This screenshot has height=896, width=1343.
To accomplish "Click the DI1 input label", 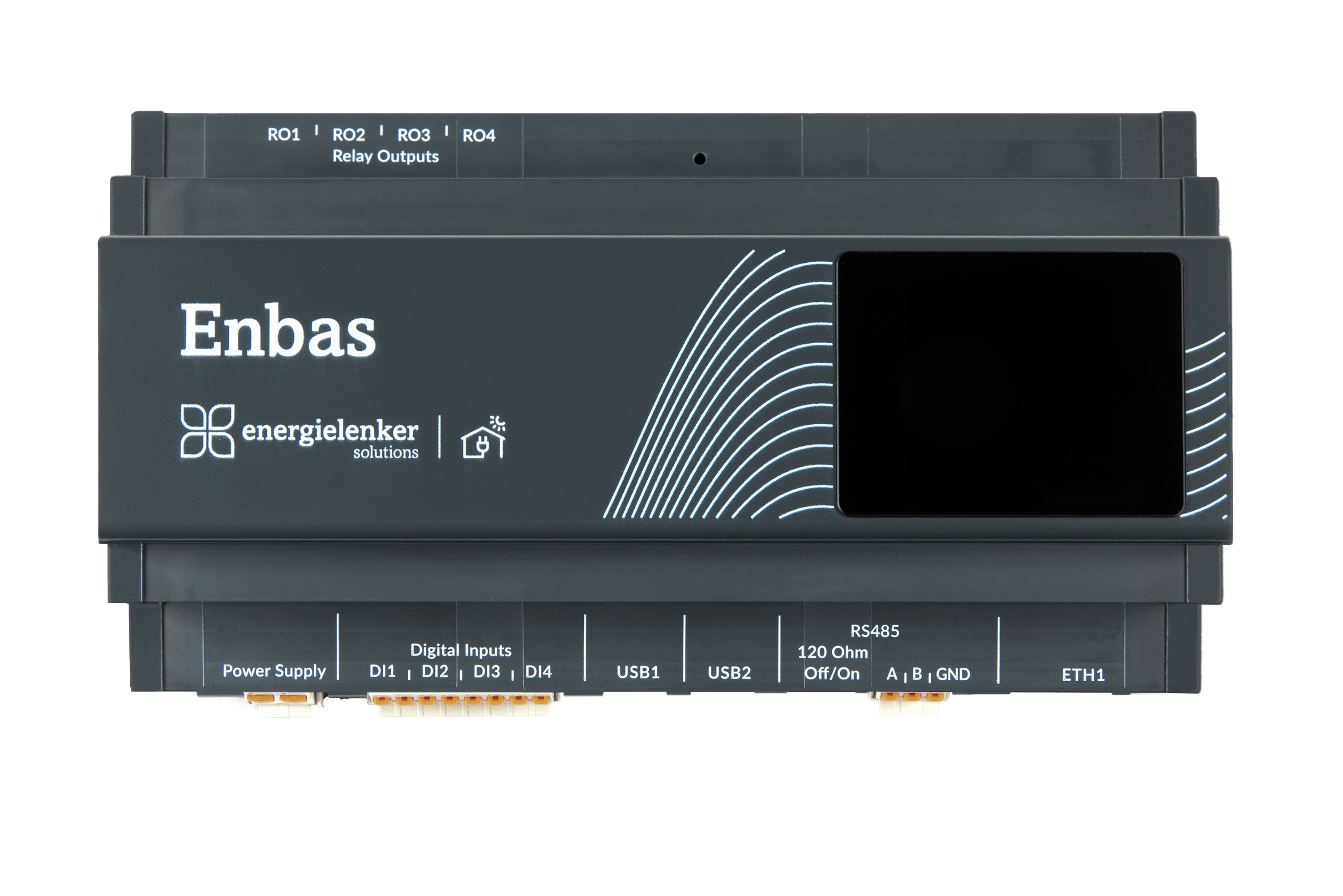I will point(382,671).
